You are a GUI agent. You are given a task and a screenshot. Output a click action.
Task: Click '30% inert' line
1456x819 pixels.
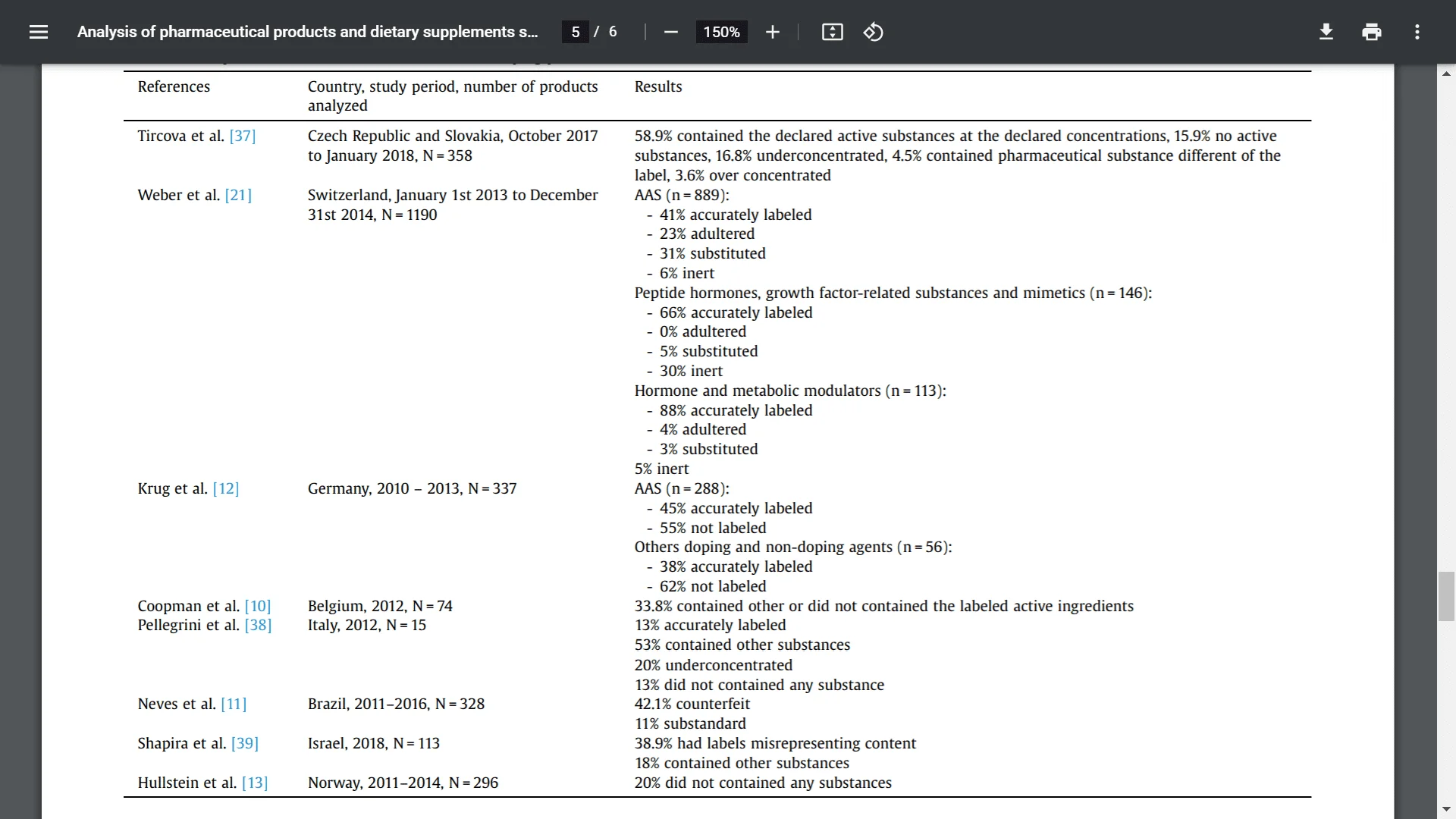pos(691,371)
